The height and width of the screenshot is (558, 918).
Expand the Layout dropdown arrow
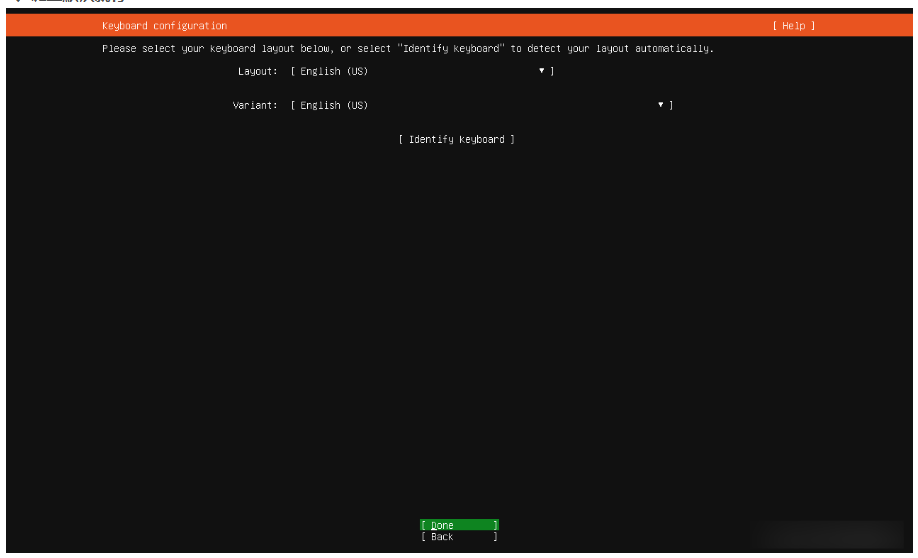click(x=541, y=71)
